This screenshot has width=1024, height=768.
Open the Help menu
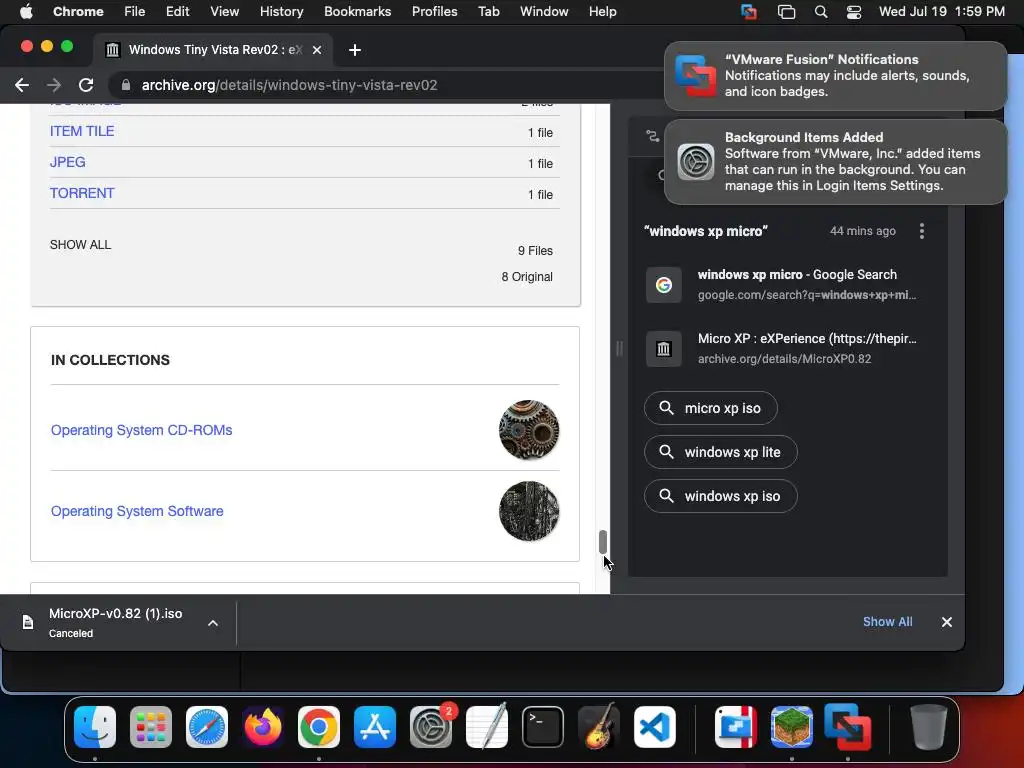point(602,12)
